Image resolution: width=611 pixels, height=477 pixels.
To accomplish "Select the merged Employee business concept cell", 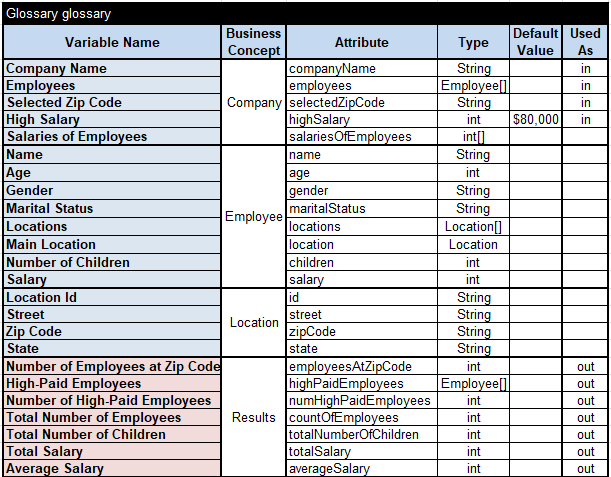I will pyautogui.click(x=253, y=217).
